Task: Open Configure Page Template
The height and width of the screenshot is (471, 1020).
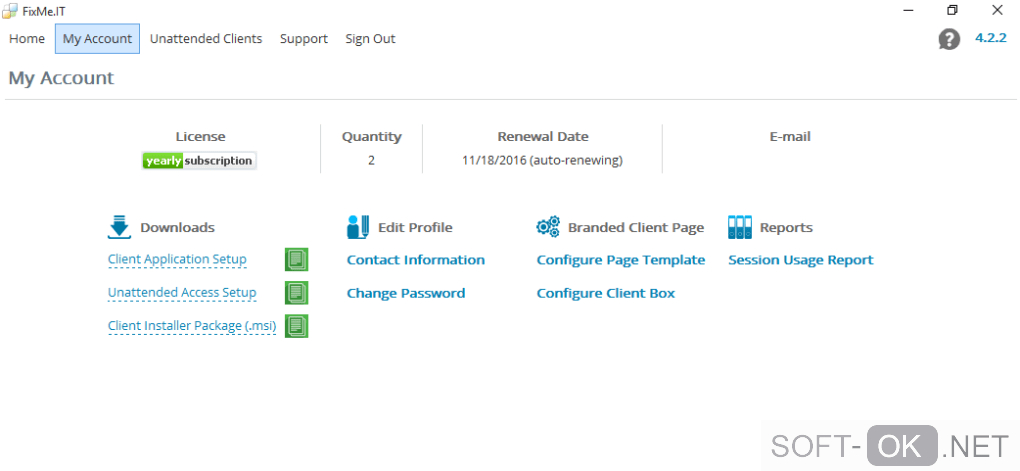Action: (x=620, y=260)
